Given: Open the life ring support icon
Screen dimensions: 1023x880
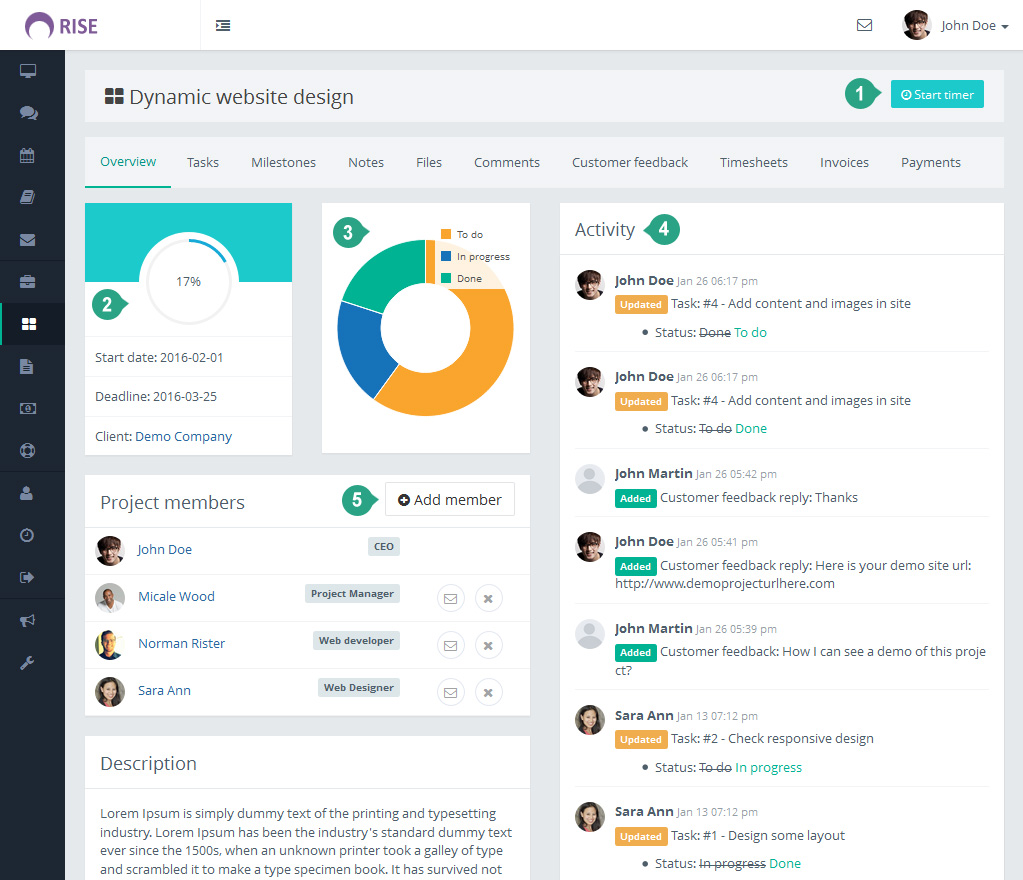Looking at the screenshot, I should [28, 451].
